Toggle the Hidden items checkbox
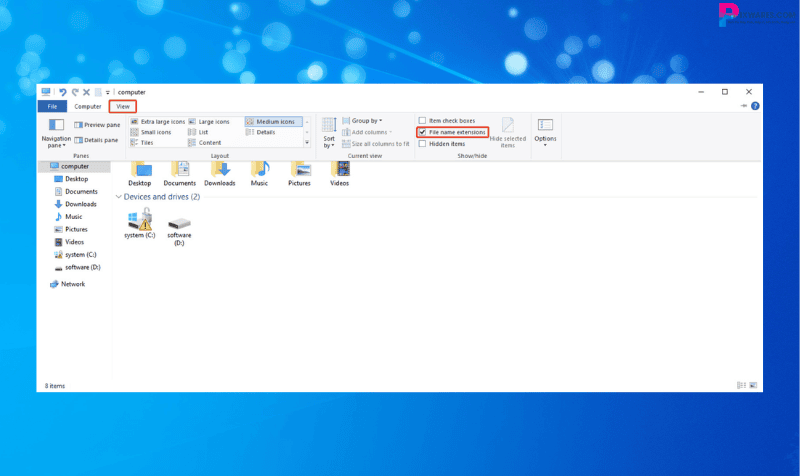The height and width of the screenshot is (476, 800). point(423,144)
